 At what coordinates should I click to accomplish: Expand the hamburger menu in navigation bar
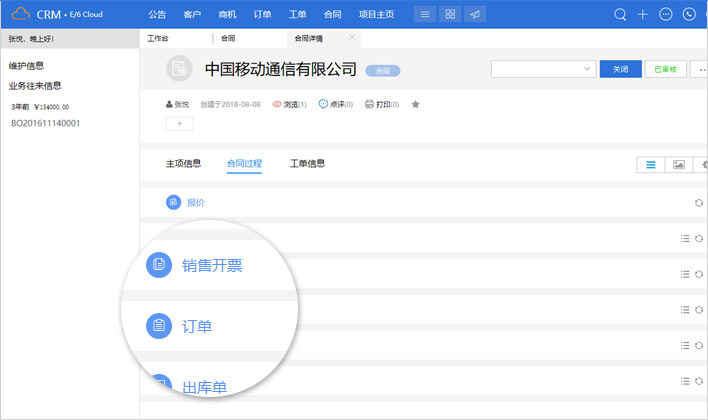pos(424,14)
